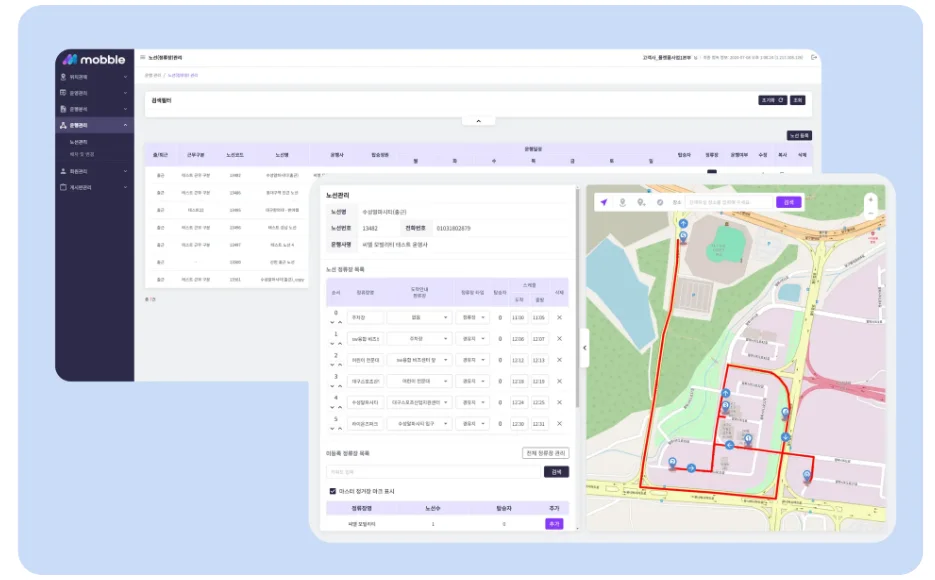This screenshot has height=580, width=935.
Task: Zoom in on the map
Action: point(870,198)
